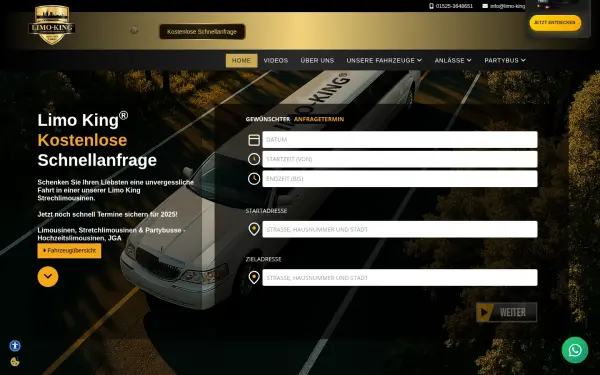The width and height of the screenshot is (600, 375).
Task: Go to the Home menu item
Action: pos(241,60)
